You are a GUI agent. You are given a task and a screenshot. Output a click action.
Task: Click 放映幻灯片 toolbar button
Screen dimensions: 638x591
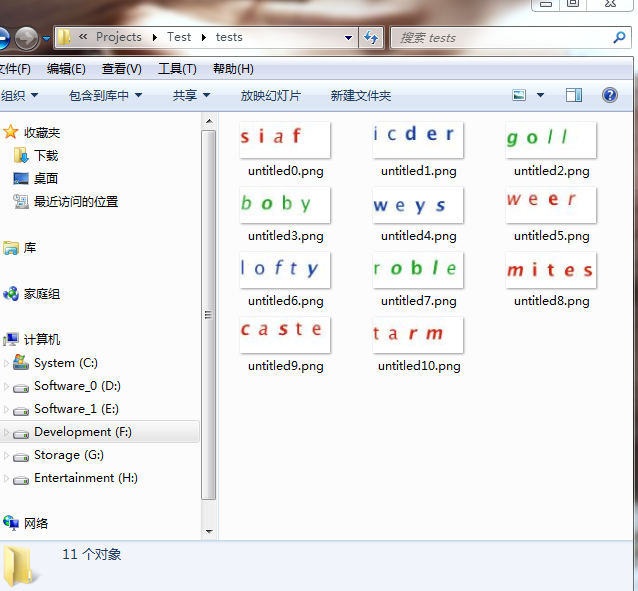click(271, 96)
